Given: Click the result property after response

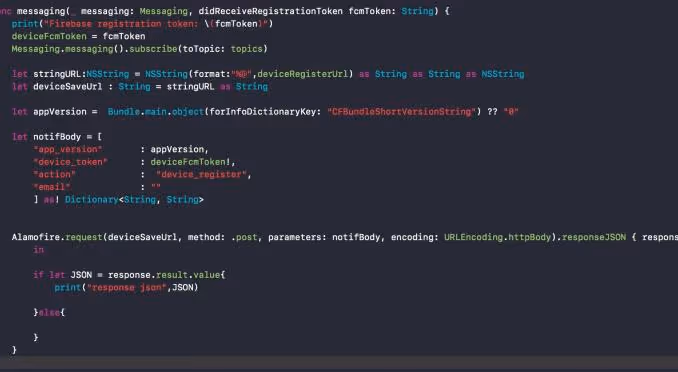Looking at the screenshot, I should click(x=172, y=275).
